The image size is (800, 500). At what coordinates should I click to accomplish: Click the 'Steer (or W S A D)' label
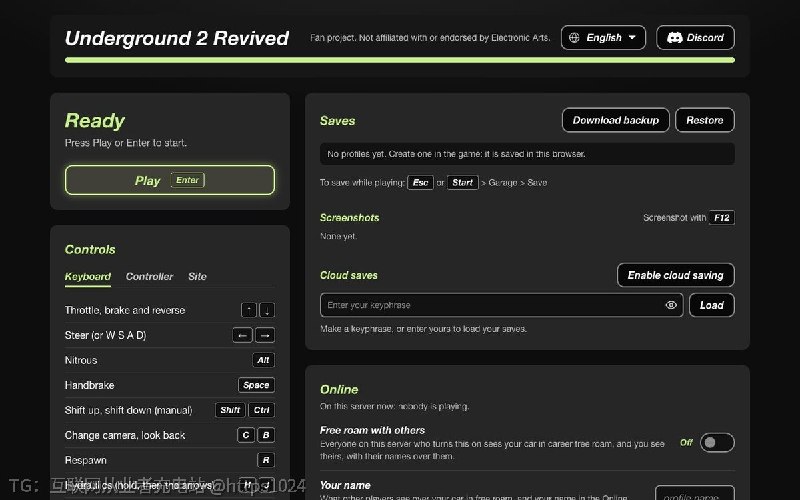(x=106, y=335)
